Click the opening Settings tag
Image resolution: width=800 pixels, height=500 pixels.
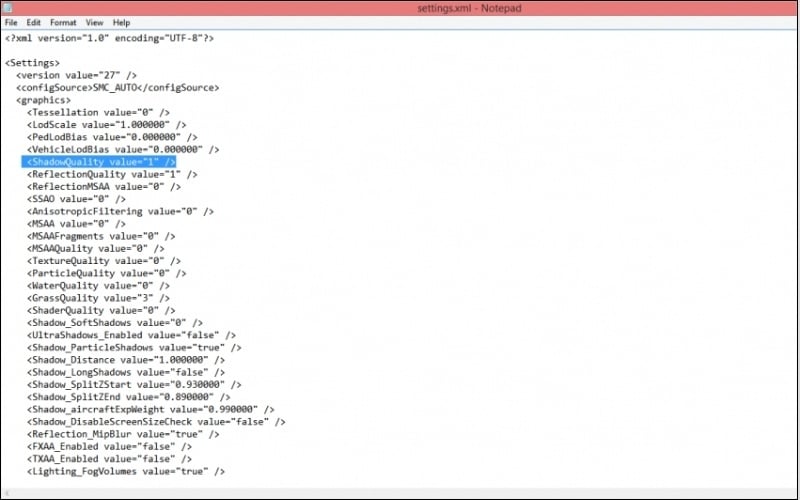32,63
